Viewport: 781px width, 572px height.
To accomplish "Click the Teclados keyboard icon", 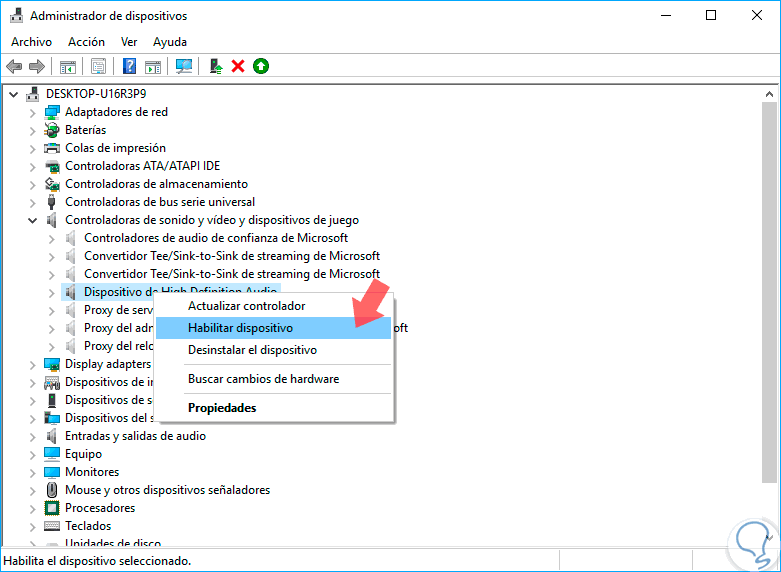I will click(x=51, y=526).
